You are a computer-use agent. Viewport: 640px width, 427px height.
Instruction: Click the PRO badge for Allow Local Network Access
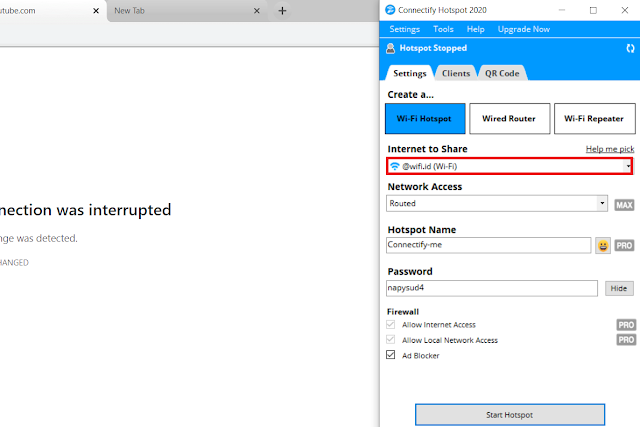pyautogui.click(x=626, y=340)
